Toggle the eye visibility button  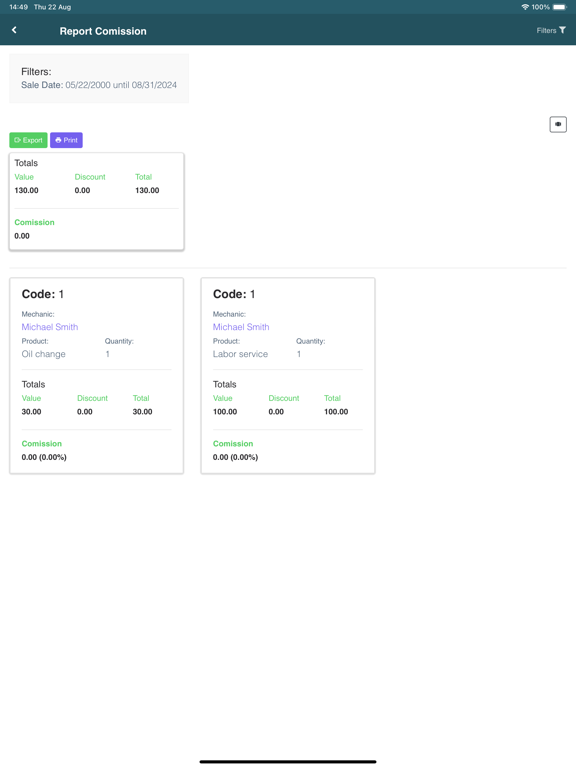pyautogui.click(x=558, y=124)
